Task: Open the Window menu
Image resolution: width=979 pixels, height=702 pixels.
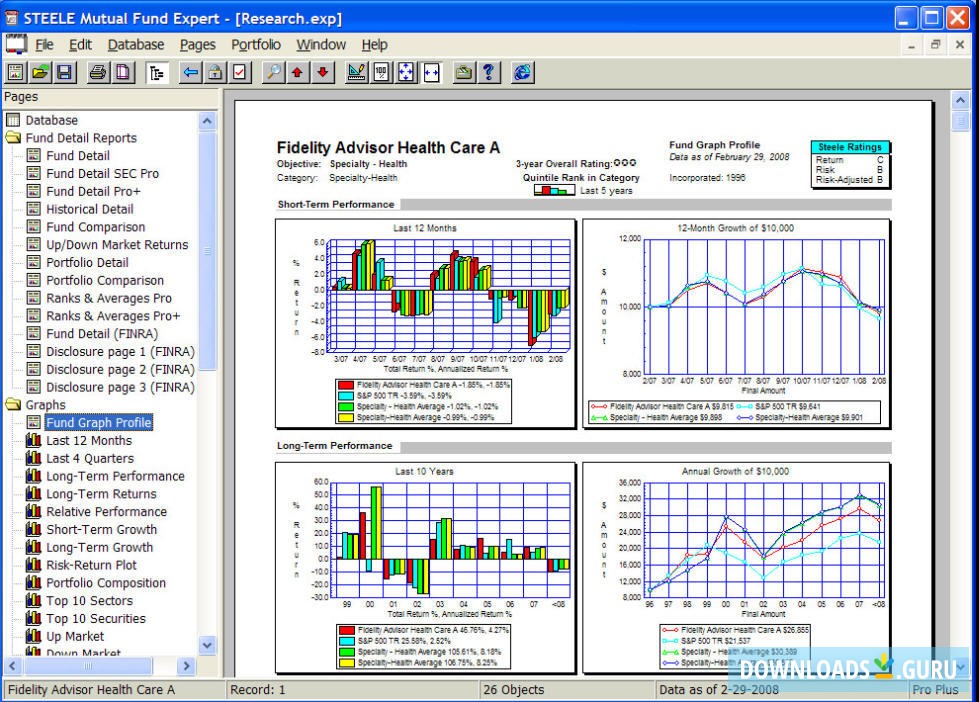Action: click(321, 45)
